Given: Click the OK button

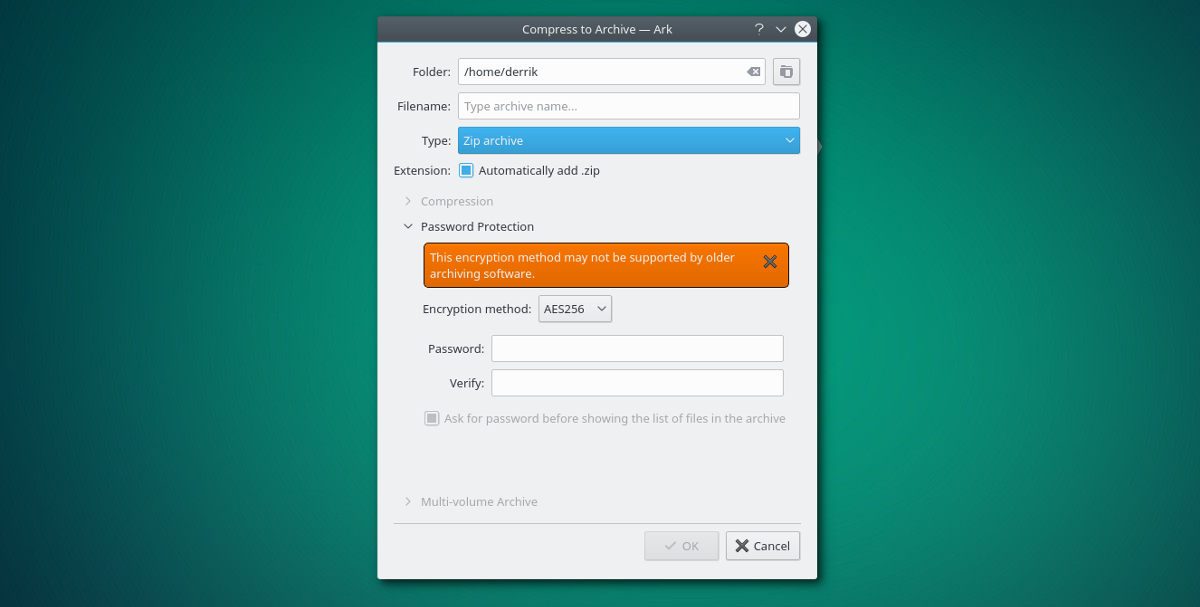Looking at the screenshot, I should tap(682, 546).
